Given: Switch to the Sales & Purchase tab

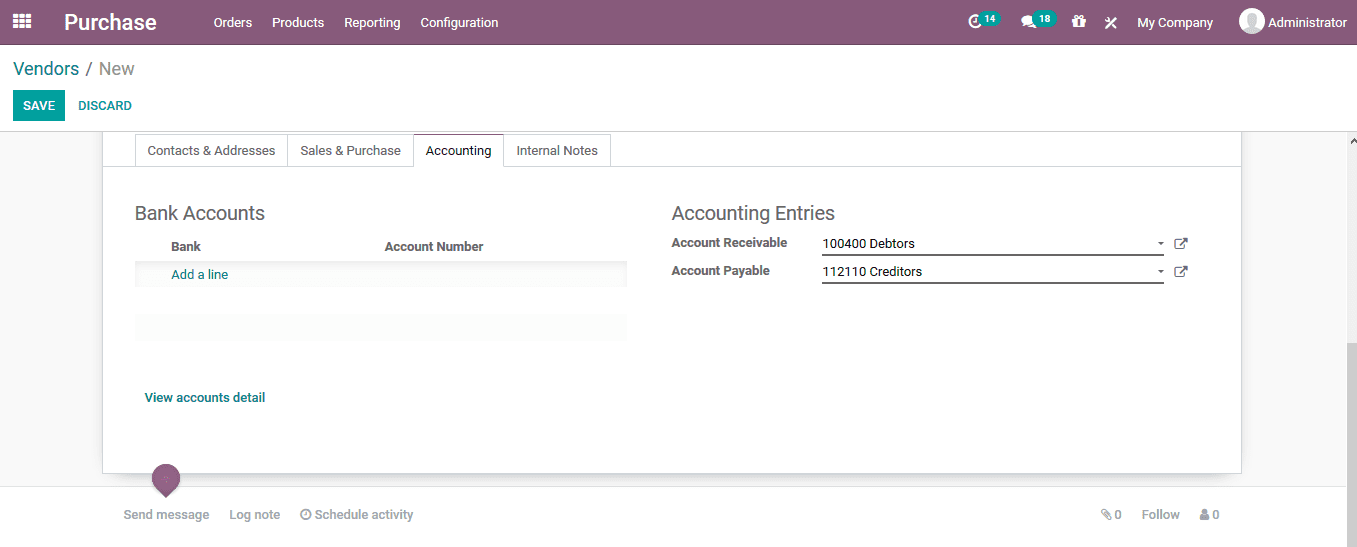Looking at the screenshot, I should (x=350, y=151).
